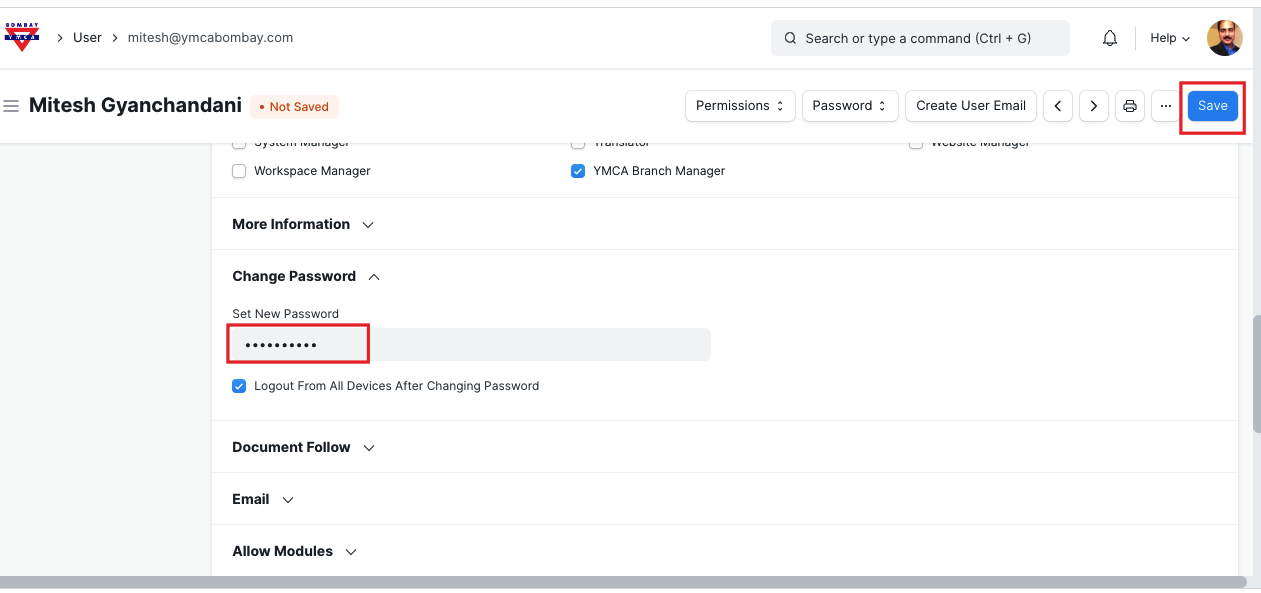Image resolution: width=1261 pixels, height=593 pixels.
Task: Open the Help menu
Action: point(1169,38)
